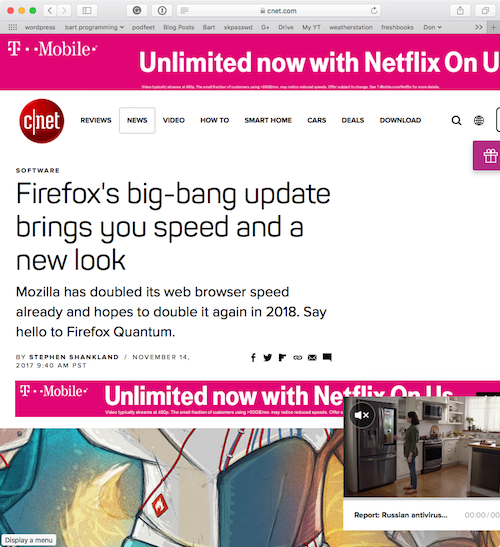Click the CNET logo home link
The height and width of the screenshot is (547, 500).
coord(42,121)
